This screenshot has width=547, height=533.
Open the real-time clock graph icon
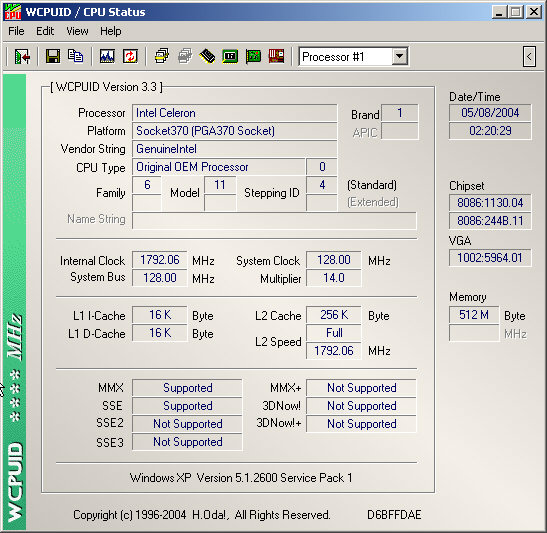pyautogui.click(x=107, y=56)
